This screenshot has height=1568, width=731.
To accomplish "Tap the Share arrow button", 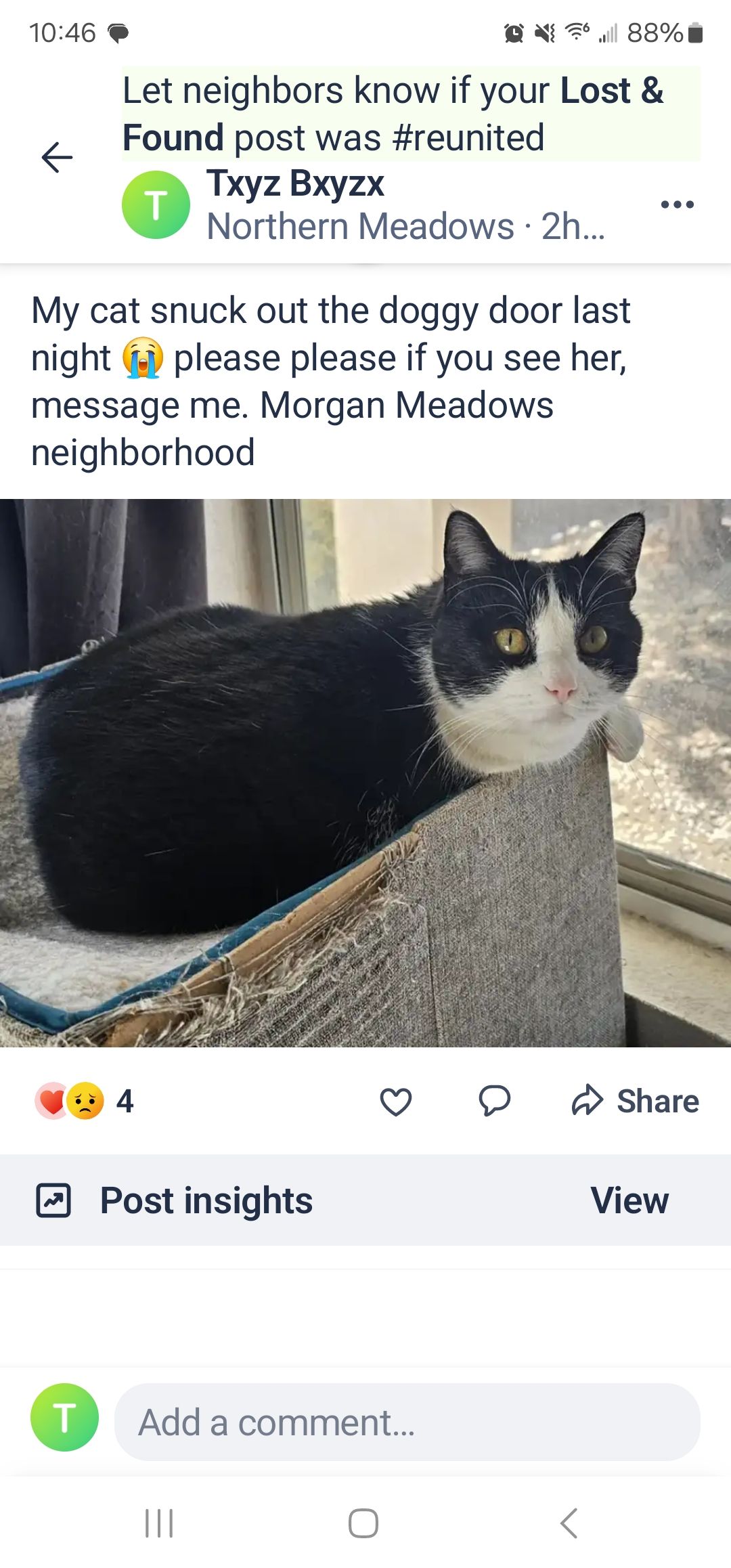I will click(x=635, y=1101).
